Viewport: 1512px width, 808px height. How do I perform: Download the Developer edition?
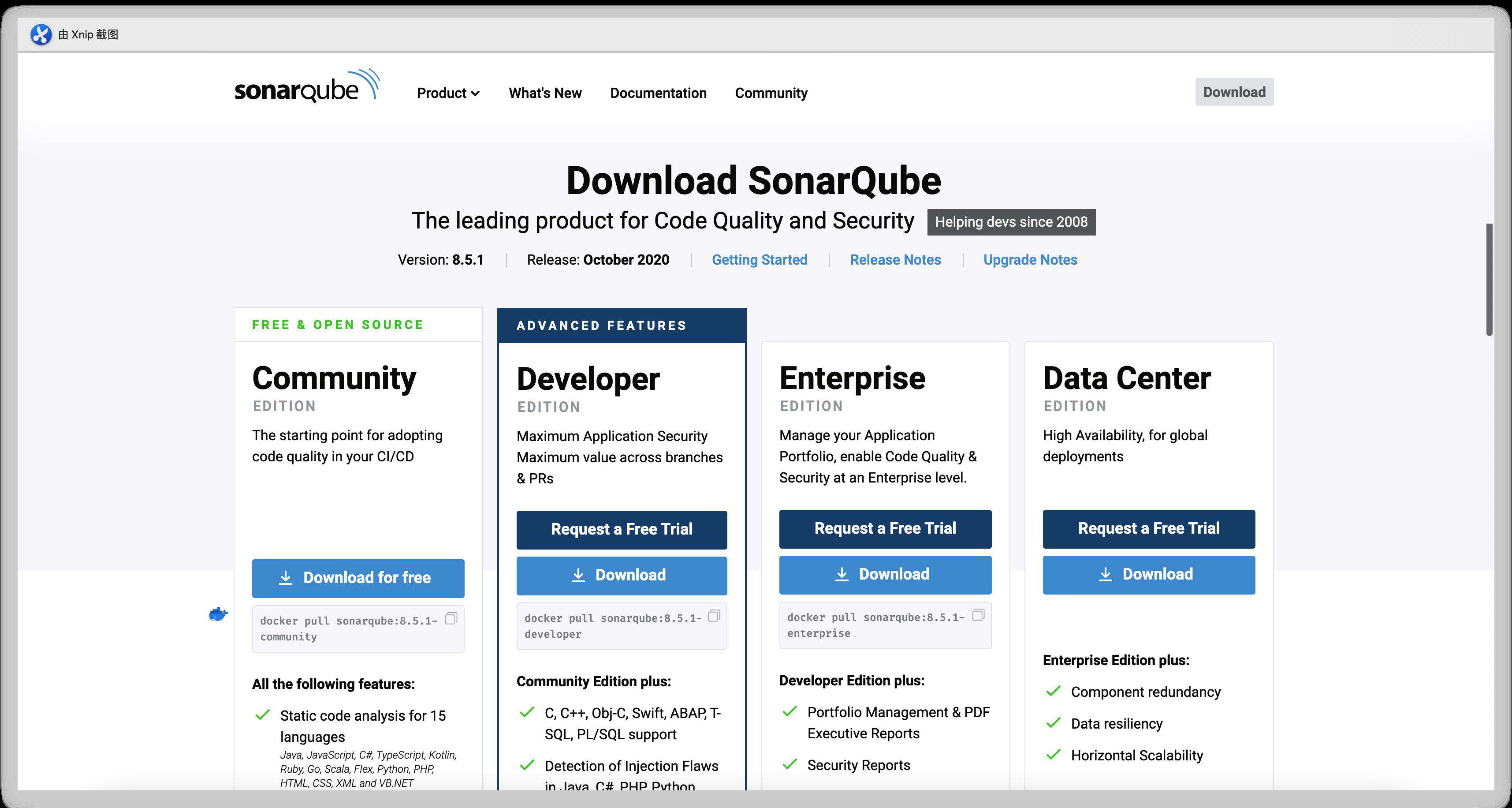[x=622, y=576]
